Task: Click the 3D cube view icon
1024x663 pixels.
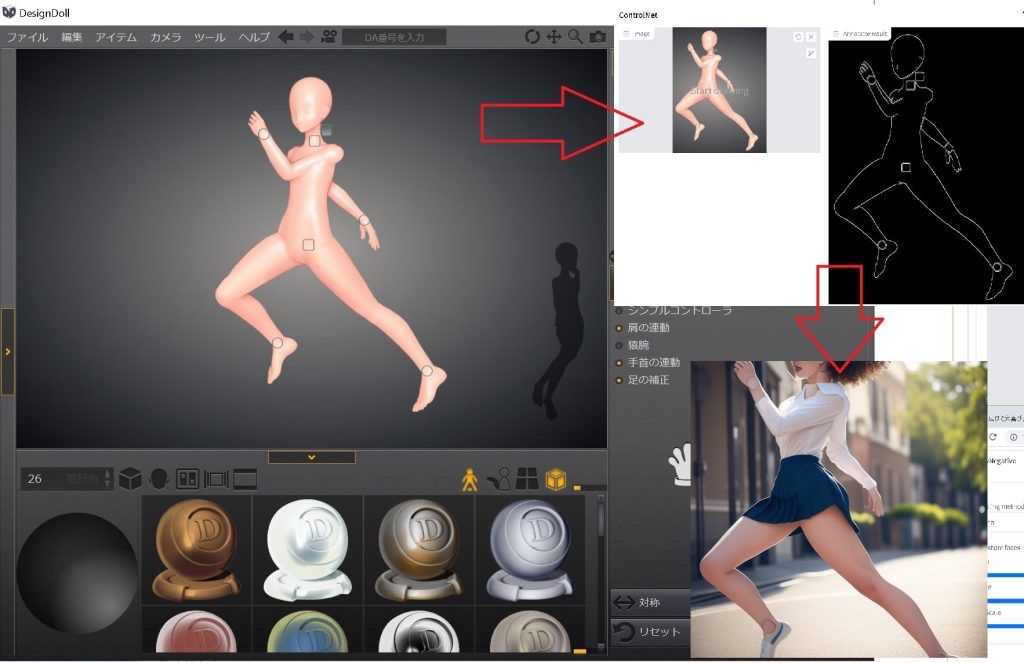Action: [x=131, y=479]
